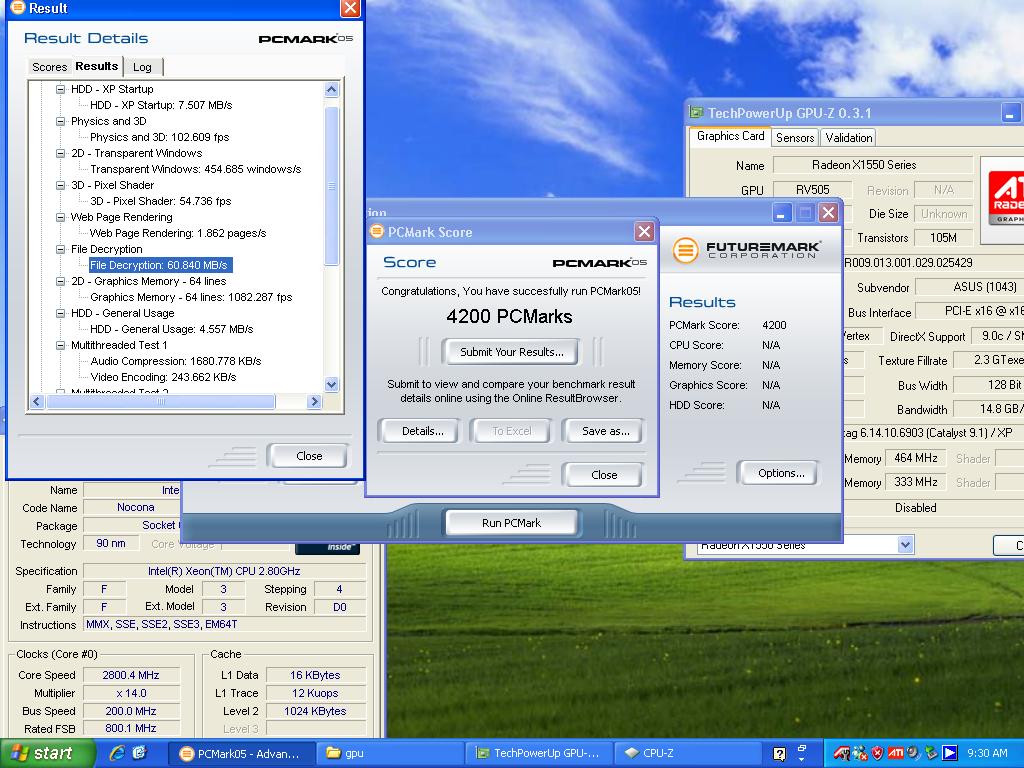Select the Web Page Rendering: 1.862 pages/s row
The image size is (1024, 768).
pos(178,233)
